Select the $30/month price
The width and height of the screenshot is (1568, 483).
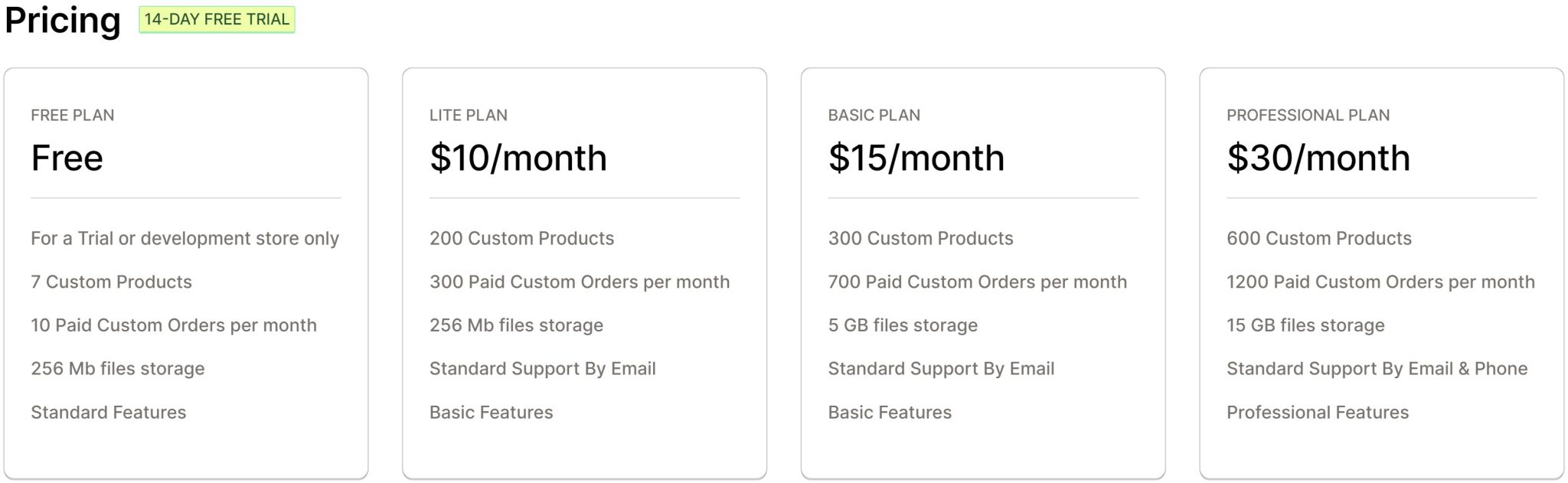pos(1318,158)
